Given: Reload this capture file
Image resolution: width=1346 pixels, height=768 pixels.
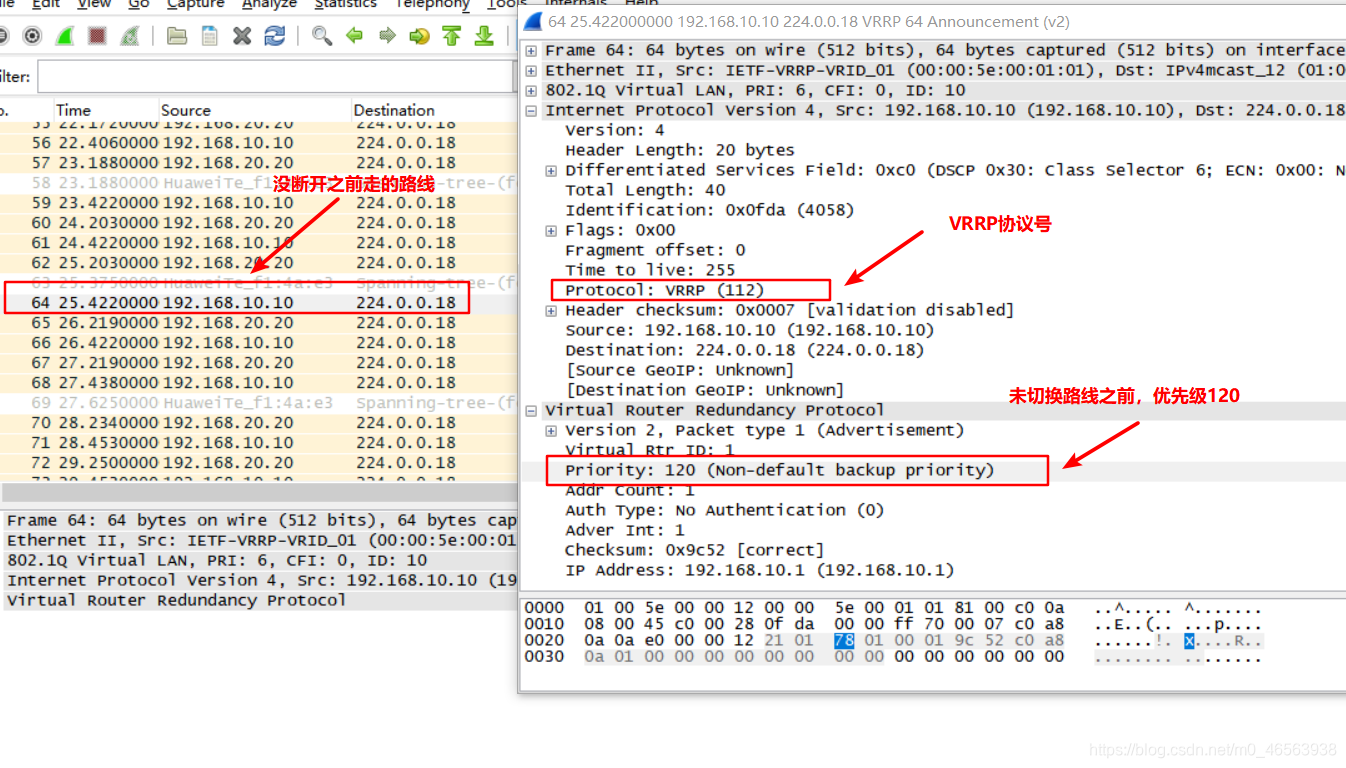Looking at the screenshot, I should pos(274,36).
